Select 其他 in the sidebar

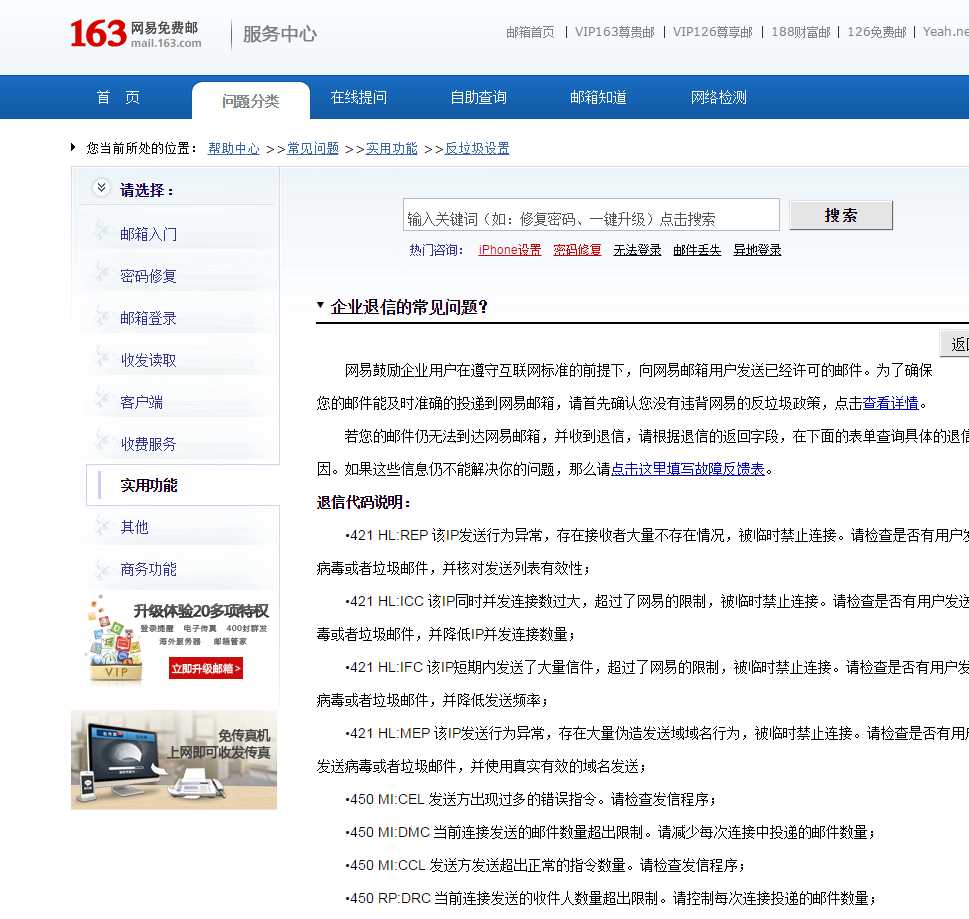coord(135,527)
